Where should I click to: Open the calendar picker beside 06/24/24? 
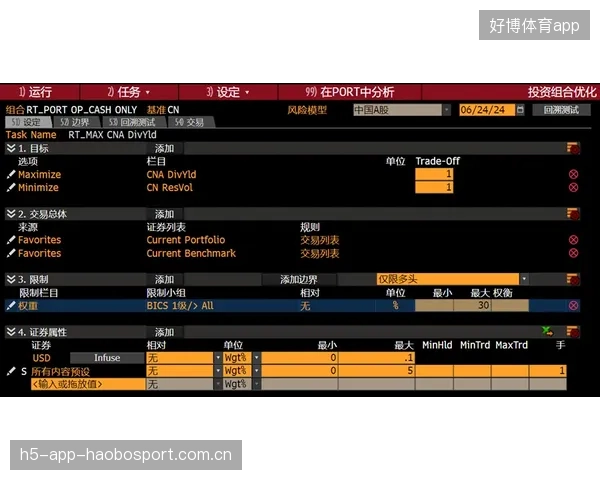[520, 110]
